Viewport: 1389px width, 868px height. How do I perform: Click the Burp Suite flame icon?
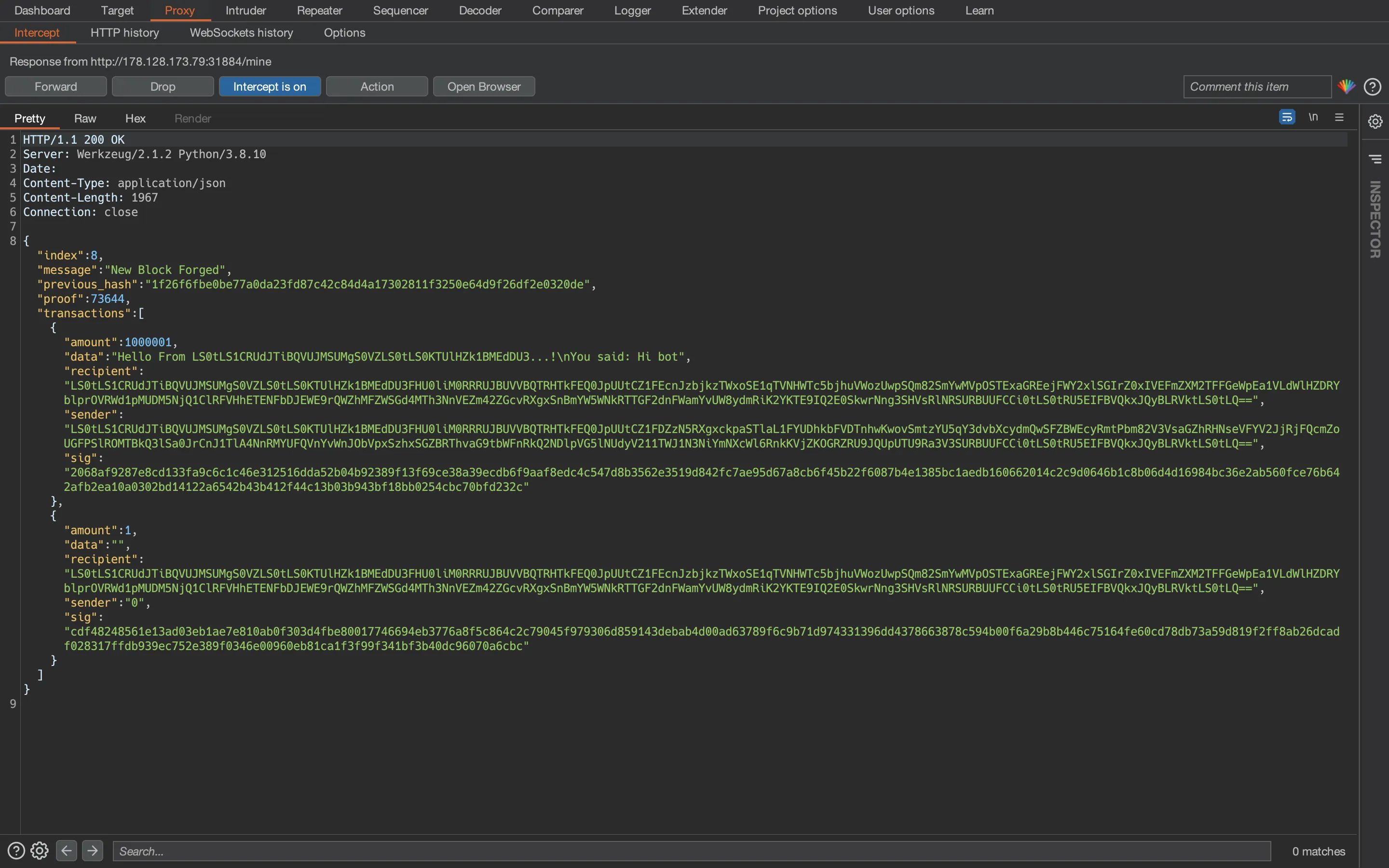point(1346,86)
